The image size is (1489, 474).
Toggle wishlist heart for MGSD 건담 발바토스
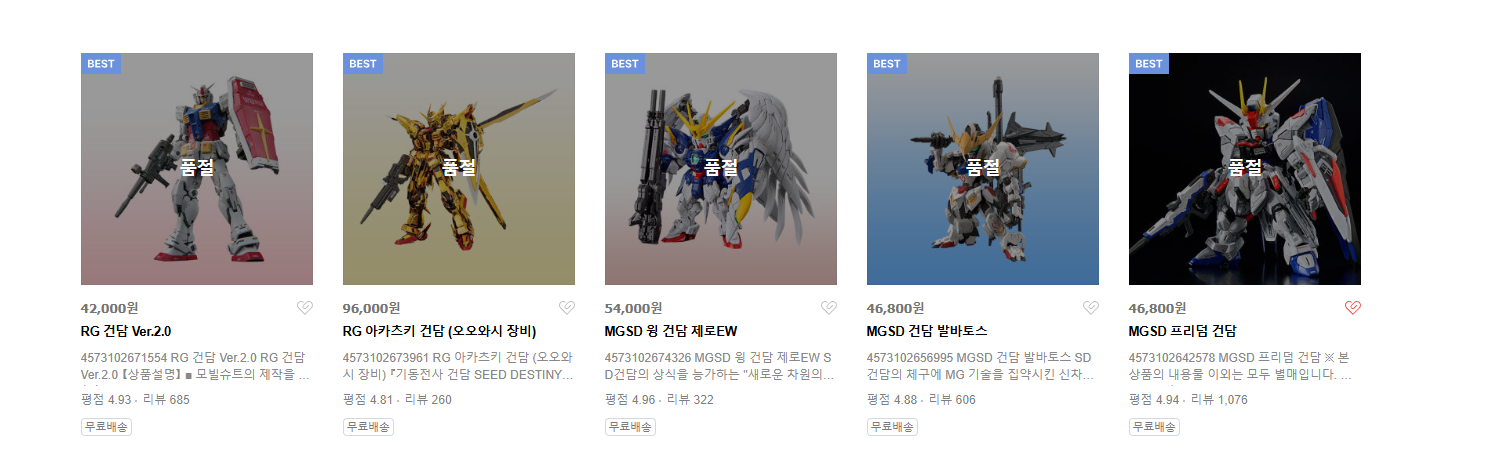click(1091, 308)
